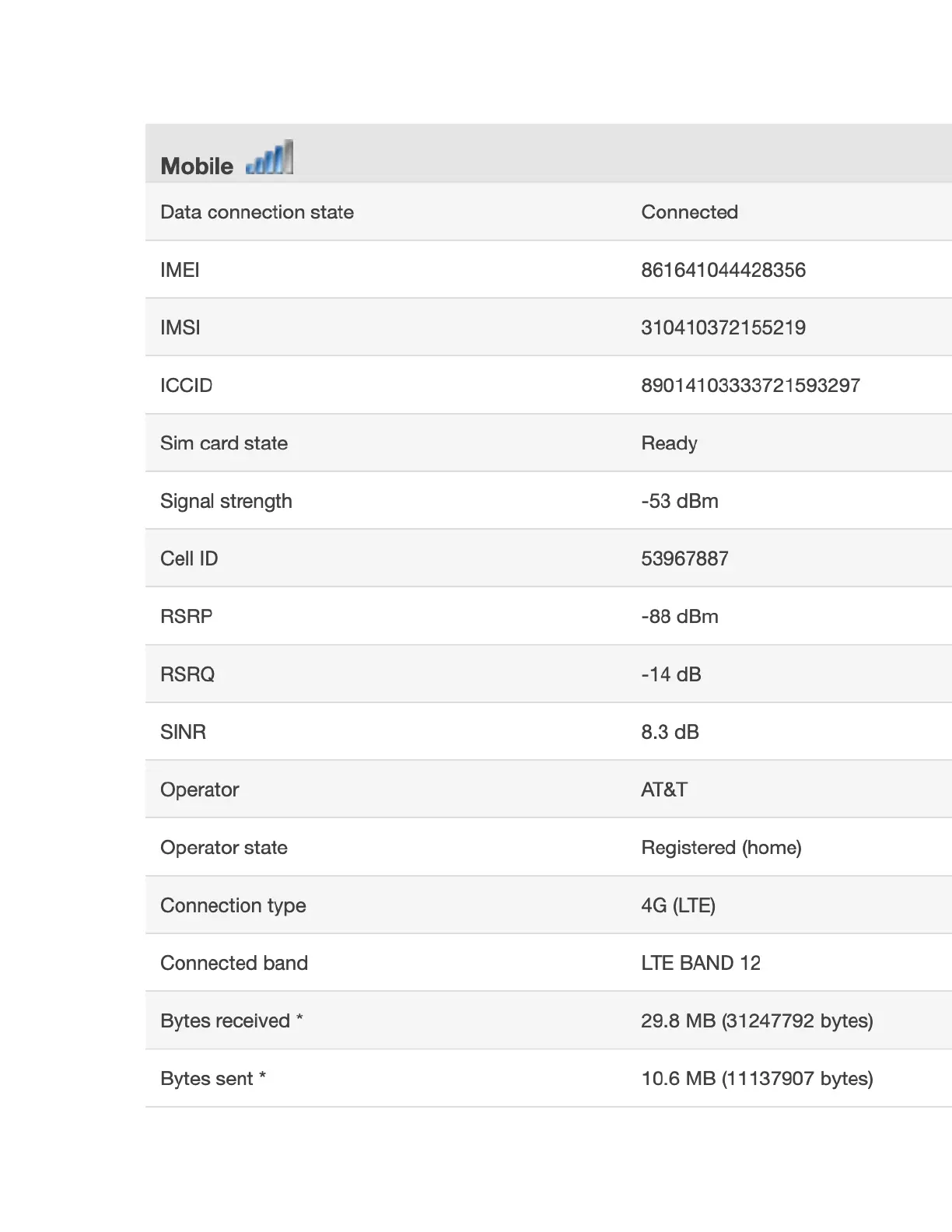
Task: Select the SINR 8.3 dB value
Action: (670, 732)
